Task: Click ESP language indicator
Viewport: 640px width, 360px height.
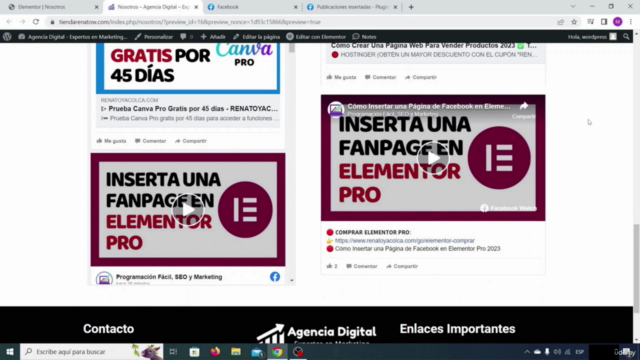Action: pos(580,351)
